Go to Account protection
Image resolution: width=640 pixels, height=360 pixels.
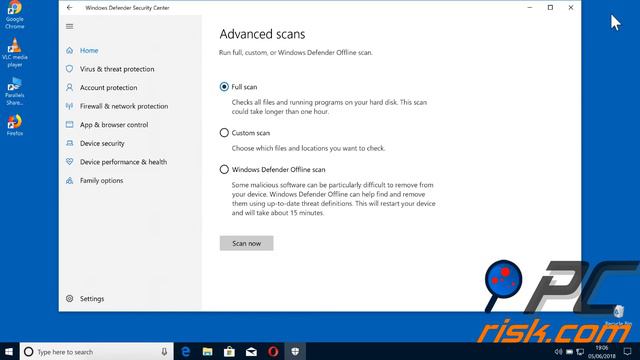coord(109,87)
